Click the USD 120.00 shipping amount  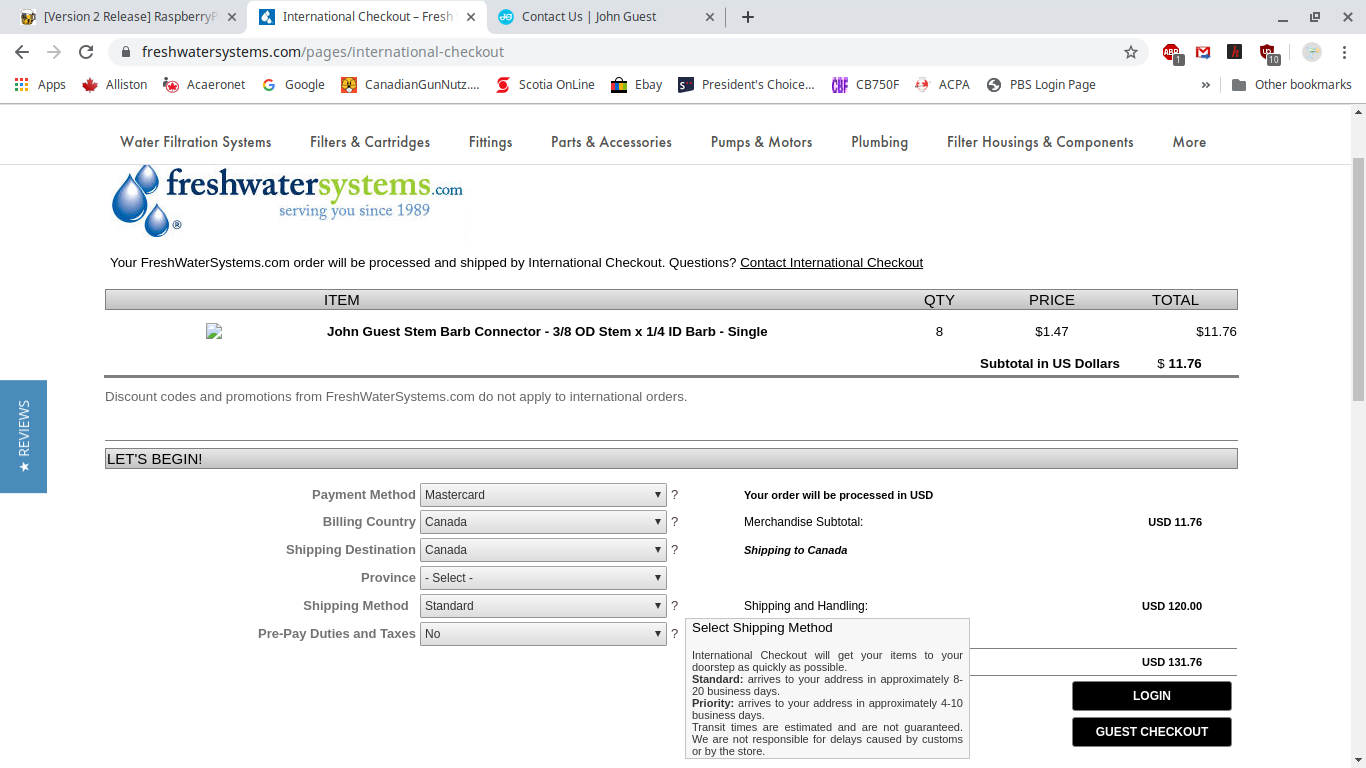[1172, 606]
